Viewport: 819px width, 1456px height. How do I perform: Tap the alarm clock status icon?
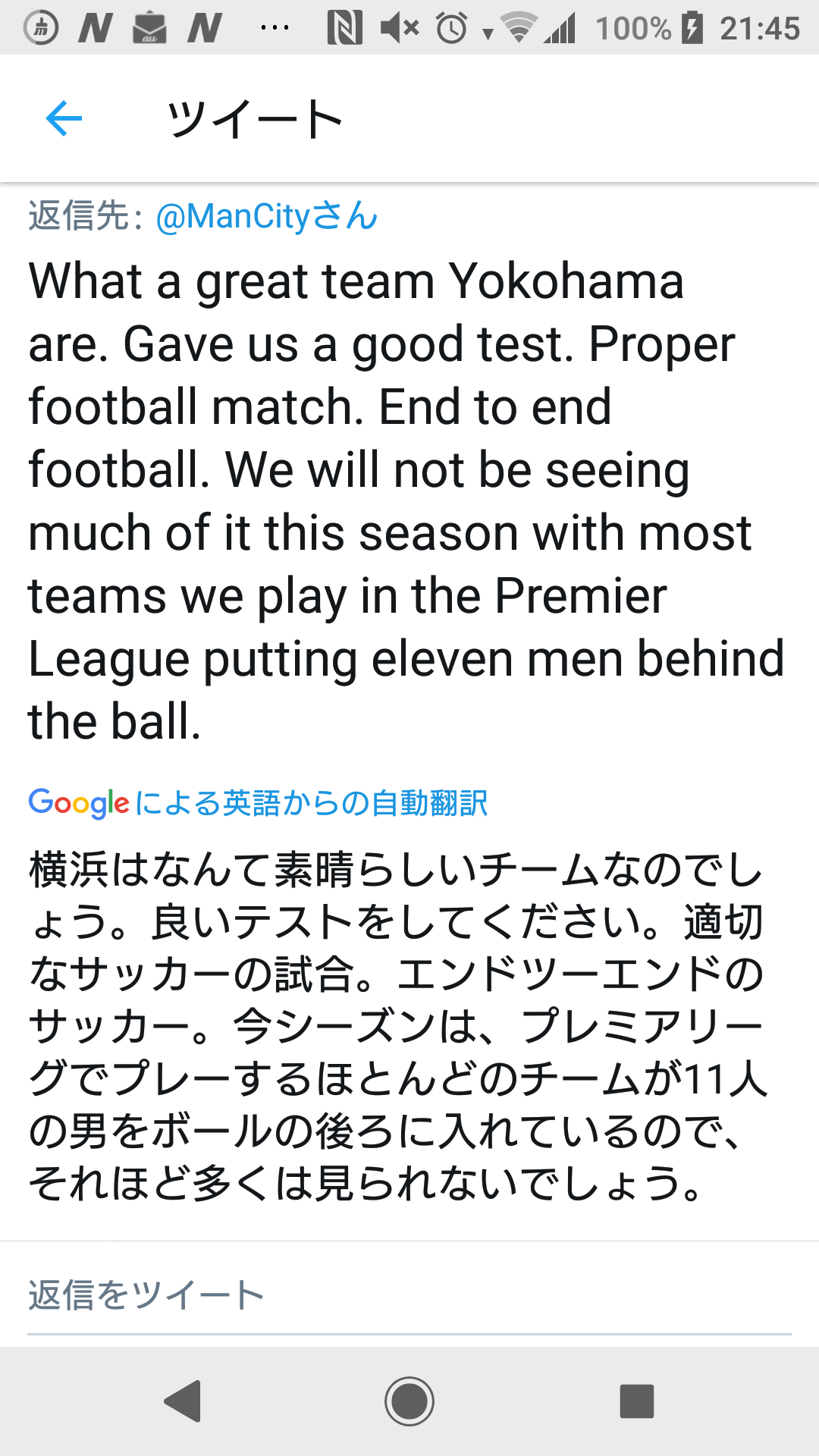[452, 28]
